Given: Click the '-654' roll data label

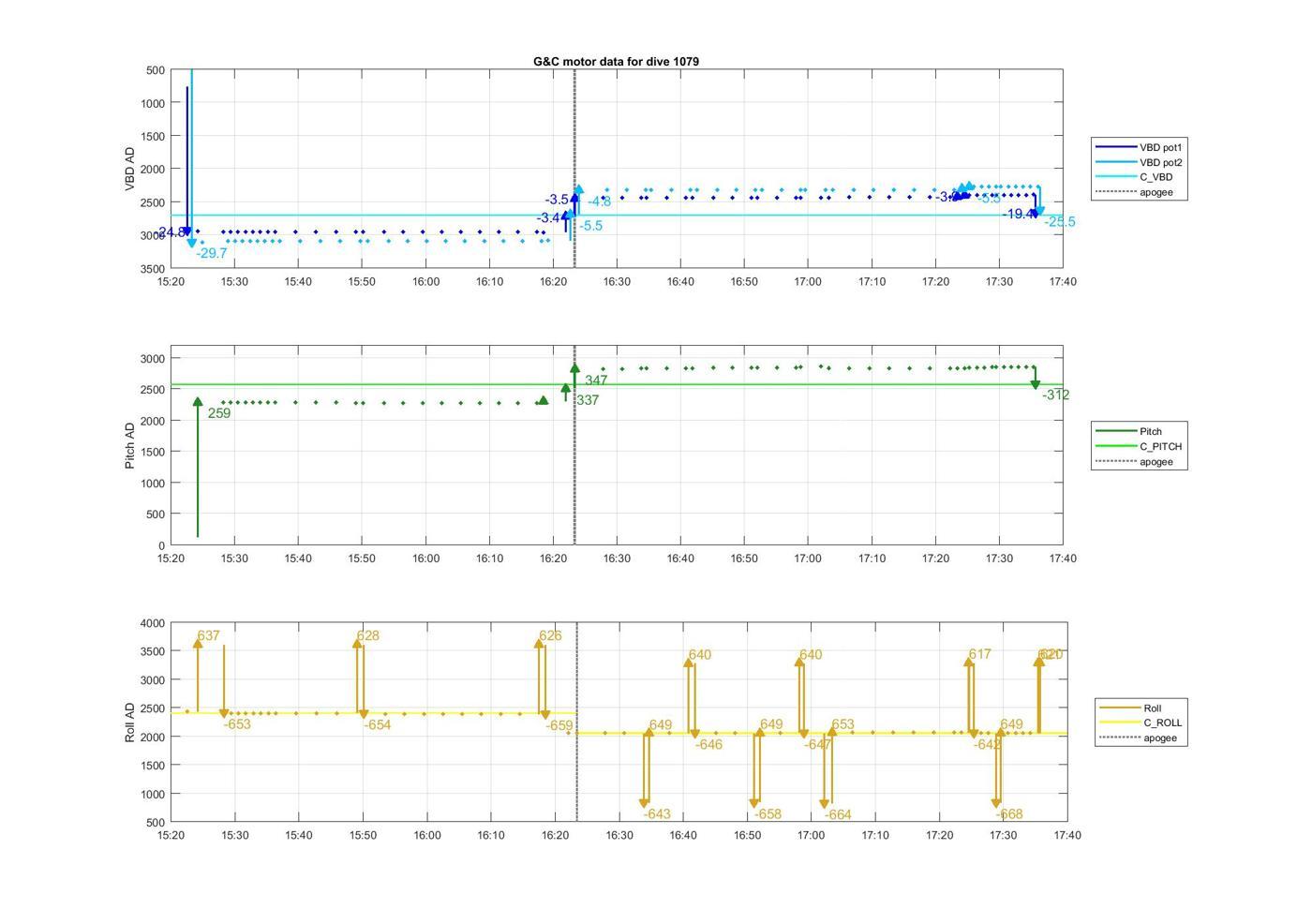Looking at the screenshot, I should pos(378,725).
